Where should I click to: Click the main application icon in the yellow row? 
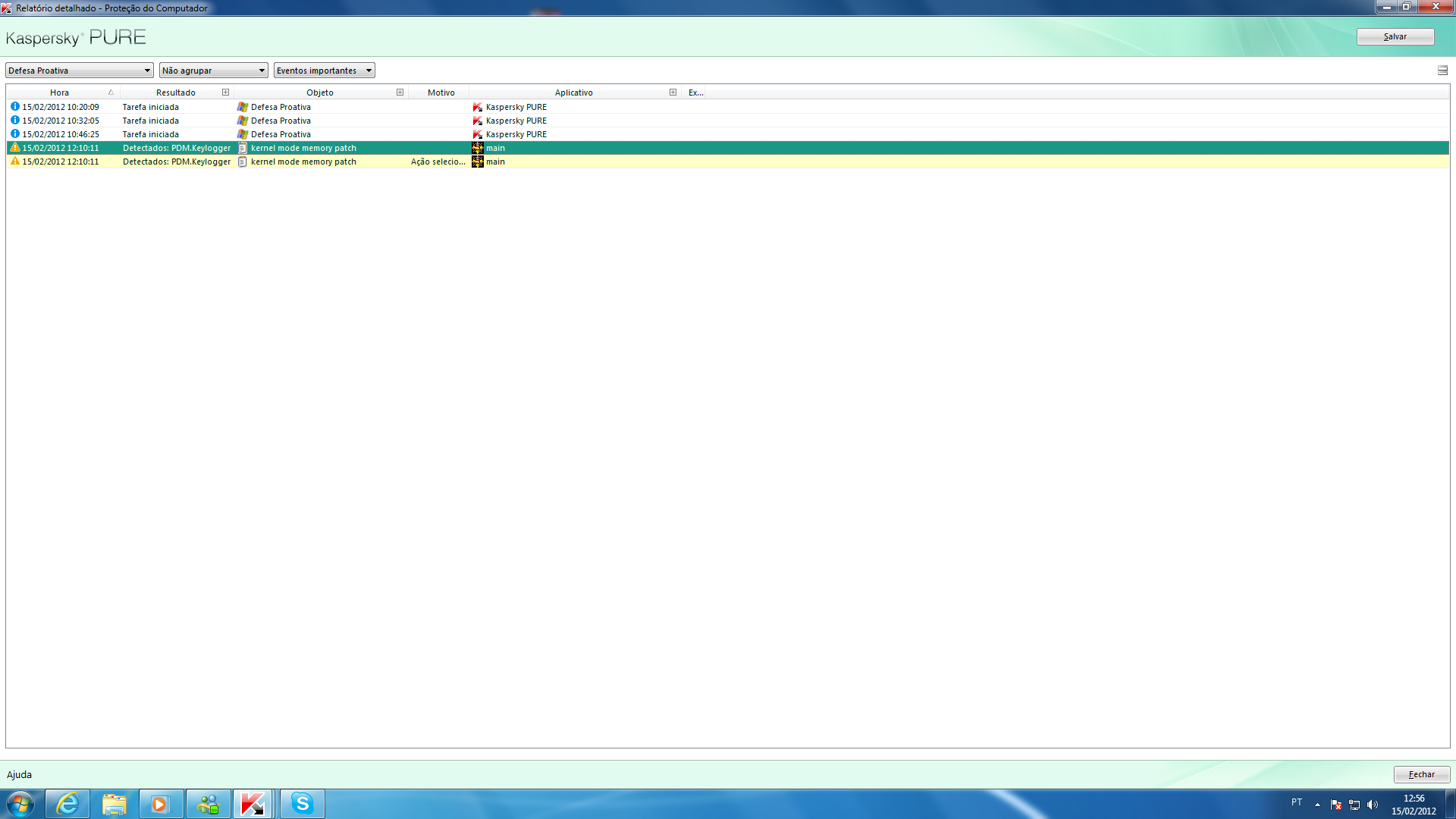pyautogui.click(x=477, y=162)
